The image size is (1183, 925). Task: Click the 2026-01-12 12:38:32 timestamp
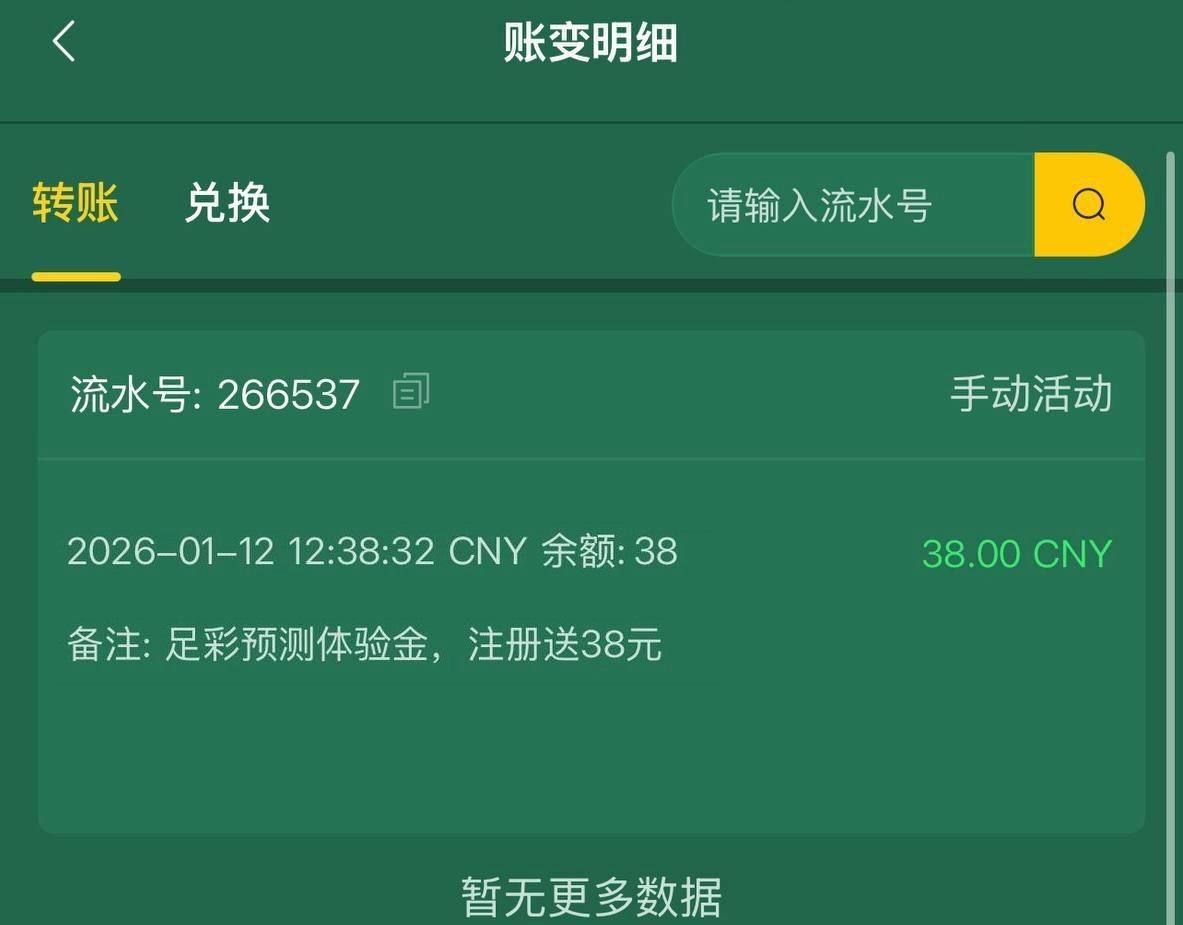(250, 552)
